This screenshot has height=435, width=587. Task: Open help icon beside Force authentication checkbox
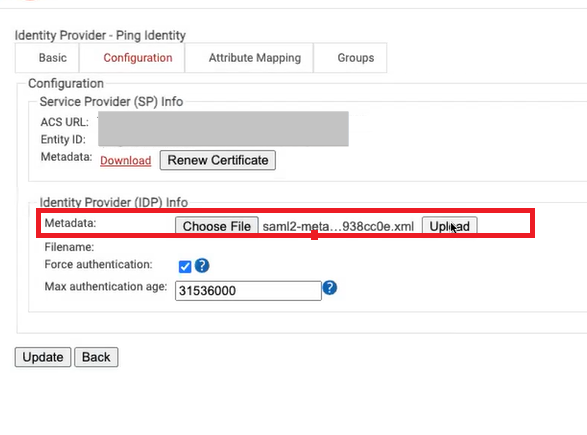(202, 266)
